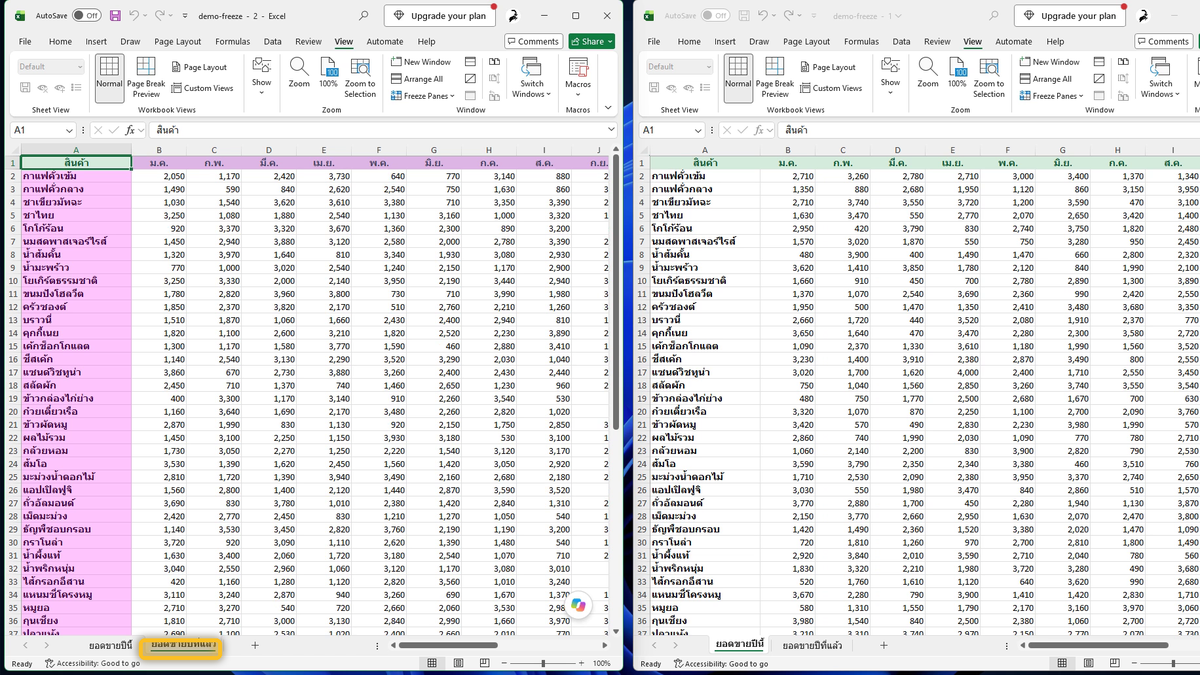Click Redo arrow in left Excel window
The height and width of the screenshot is (675, 1200).
[162, 16]
